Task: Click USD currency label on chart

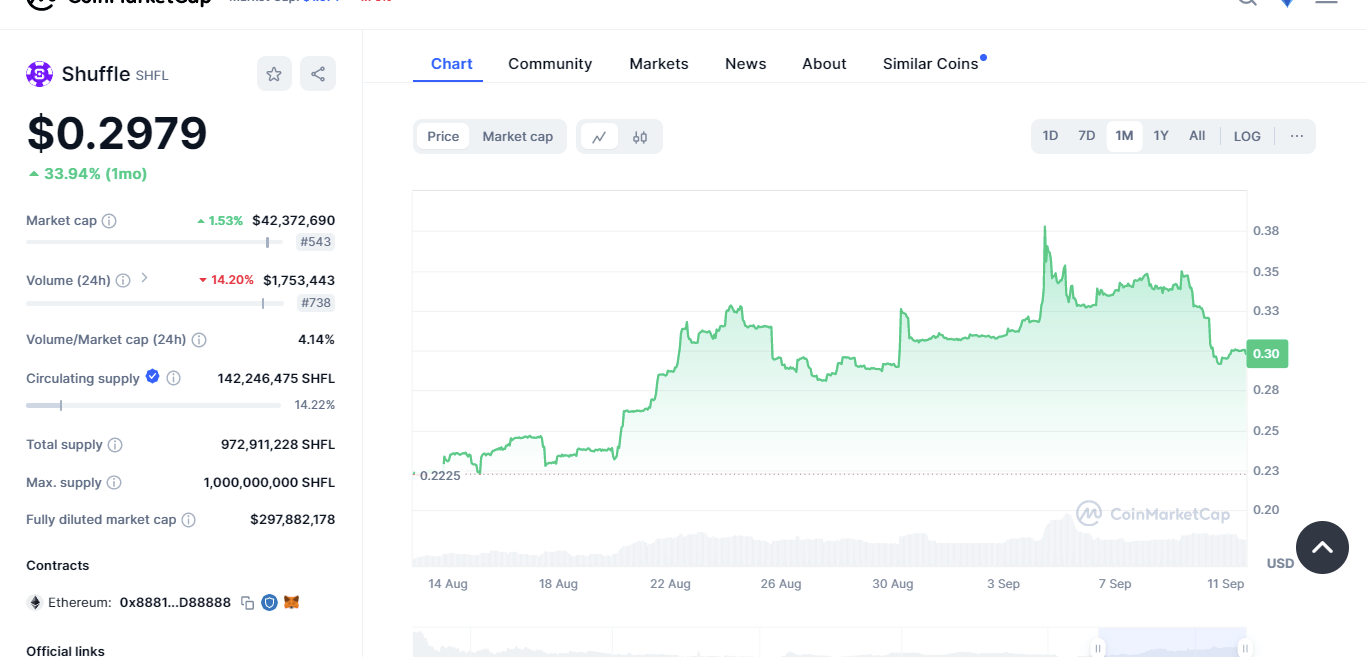Action: [x=1280, y=564]
